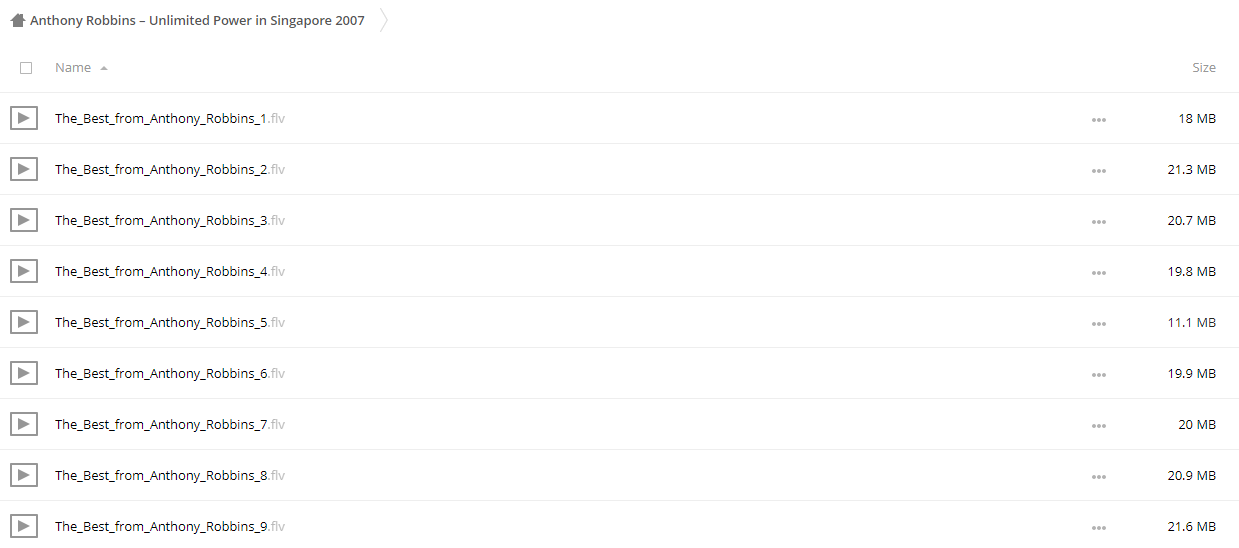The image size is (1239, 548).
Task: Open The_Best_from_Anthony_Robbins_1.flv file link
Action: point(170,118)
